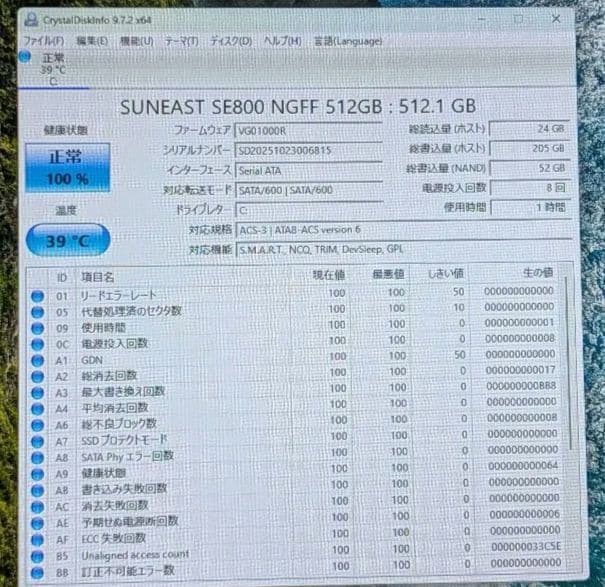Select the C: drive status tab
The image size is (605, 587).
[53, 69]
